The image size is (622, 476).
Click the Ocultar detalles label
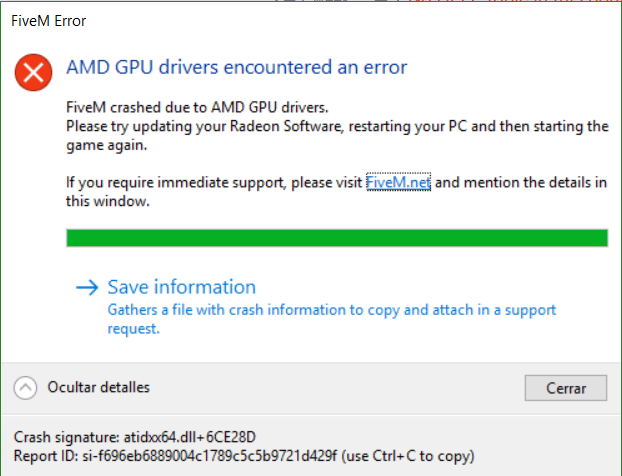98,387
